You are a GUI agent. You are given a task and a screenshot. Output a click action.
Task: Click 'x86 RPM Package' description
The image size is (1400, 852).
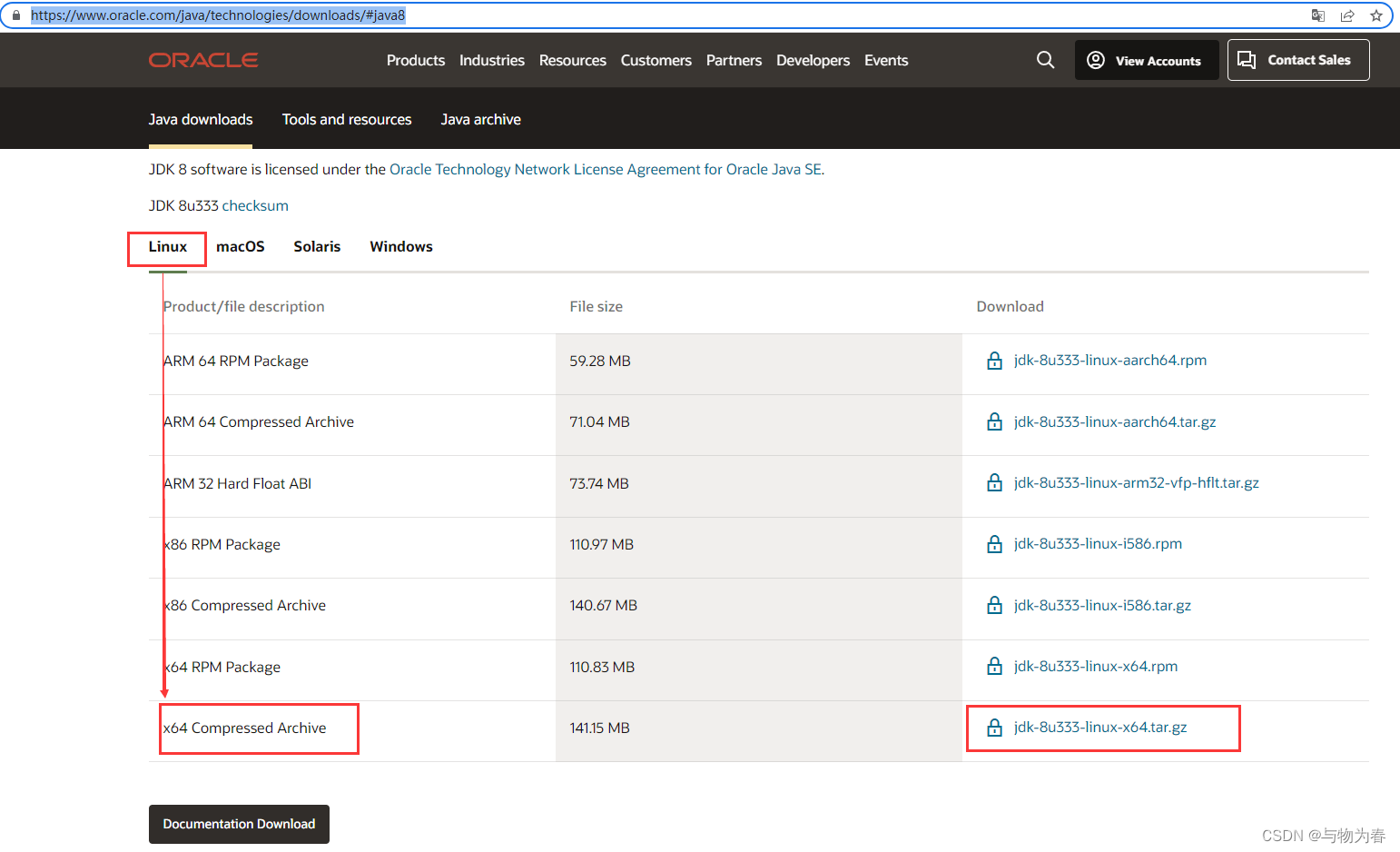click(x=222, y=544)
